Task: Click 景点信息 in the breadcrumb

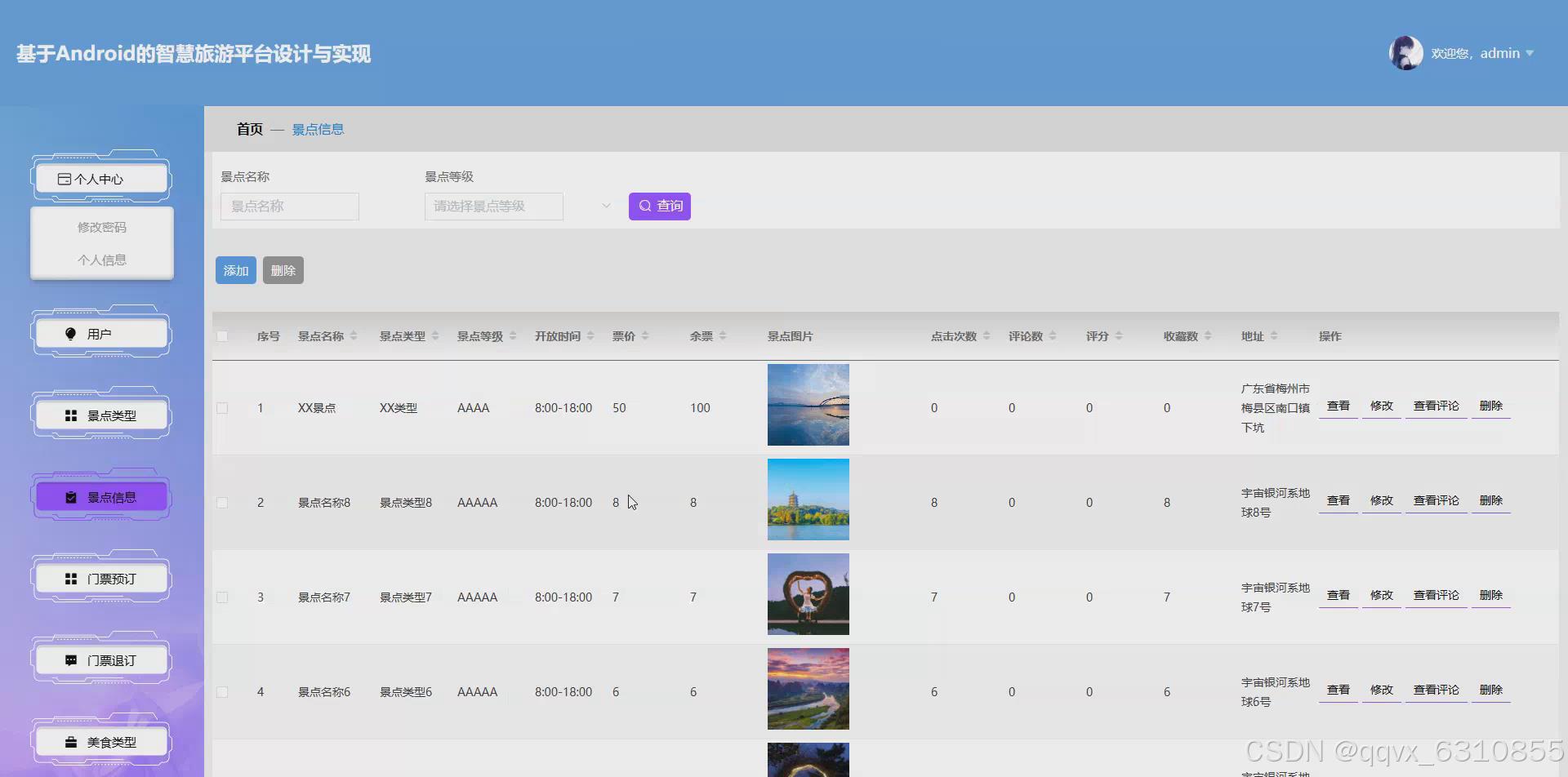Action: pyautogui.click(x=318, y=129)
